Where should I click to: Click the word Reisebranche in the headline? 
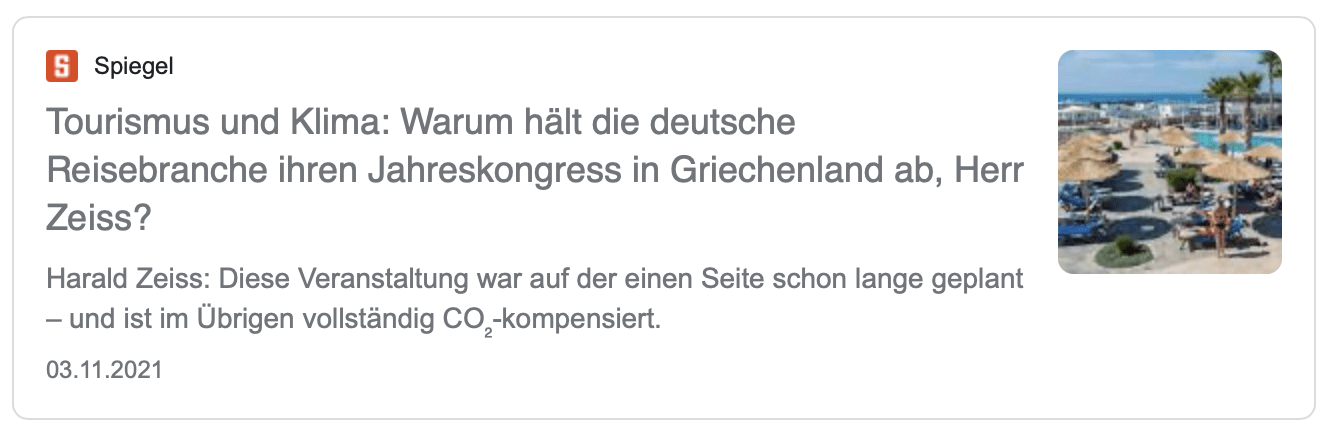145,171
